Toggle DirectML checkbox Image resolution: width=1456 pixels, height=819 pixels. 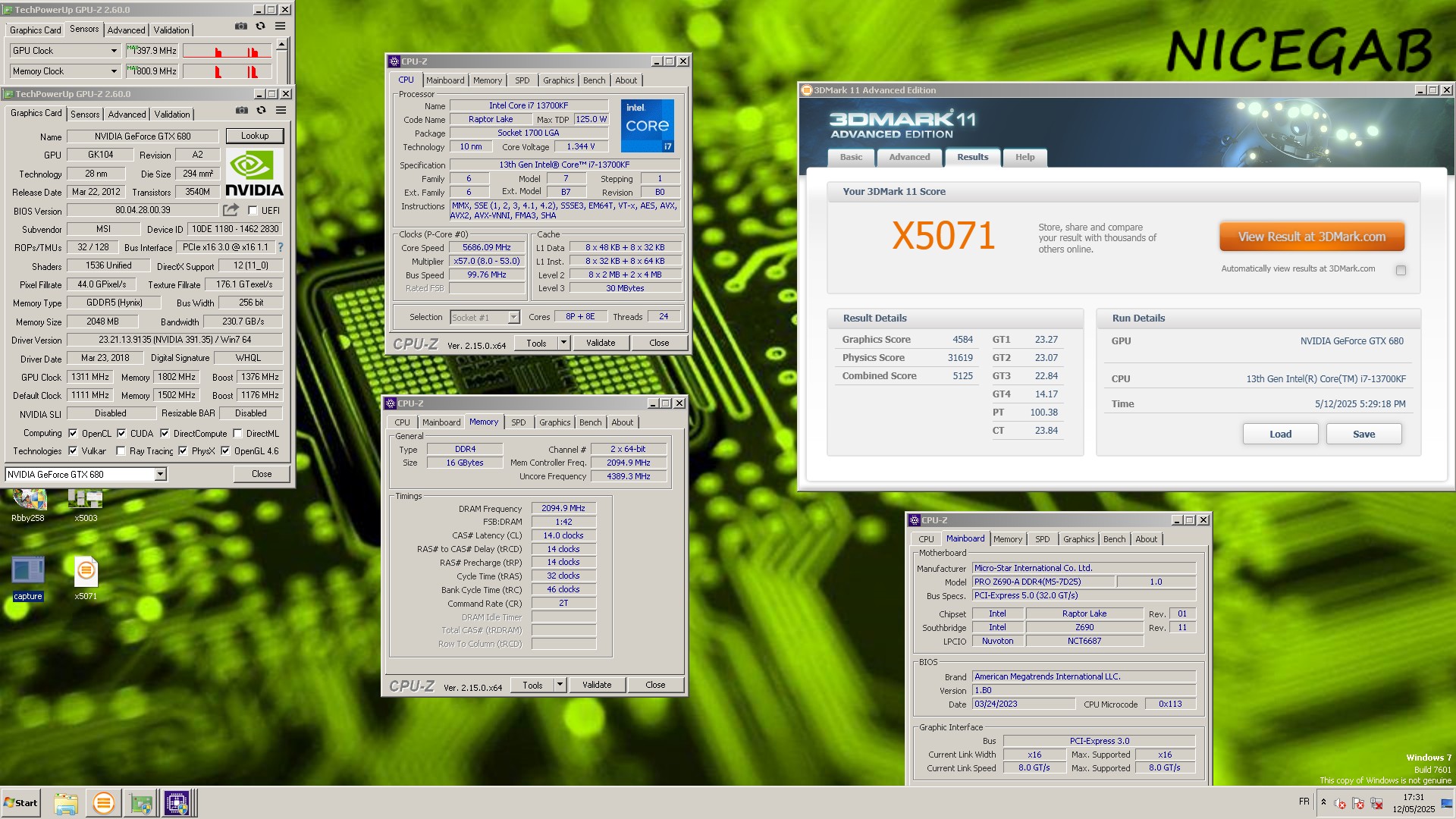237,434
